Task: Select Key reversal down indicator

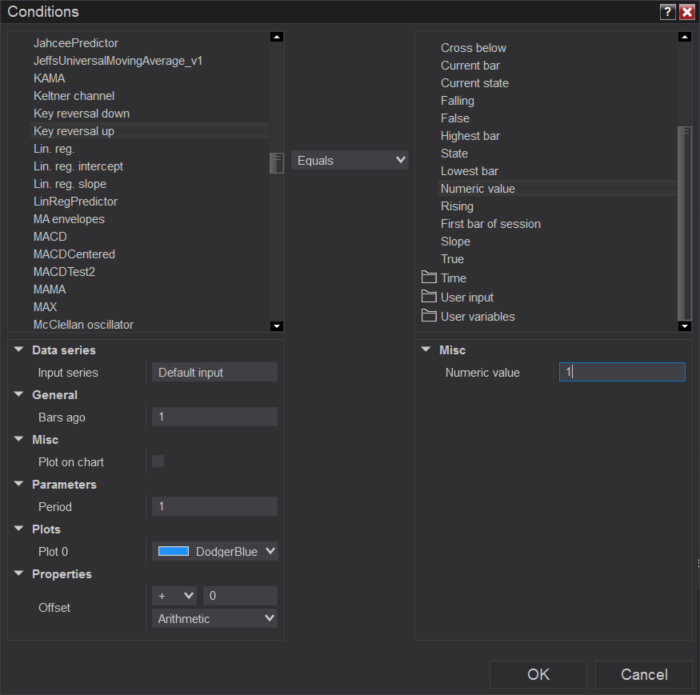Action: (x=82, y=113)
